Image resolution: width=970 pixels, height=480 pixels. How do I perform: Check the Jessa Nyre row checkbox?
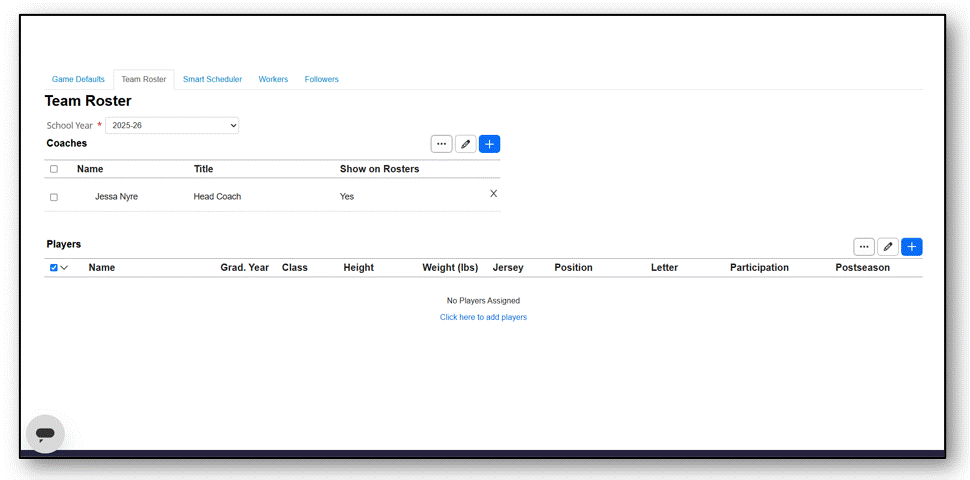pos(54,197)
